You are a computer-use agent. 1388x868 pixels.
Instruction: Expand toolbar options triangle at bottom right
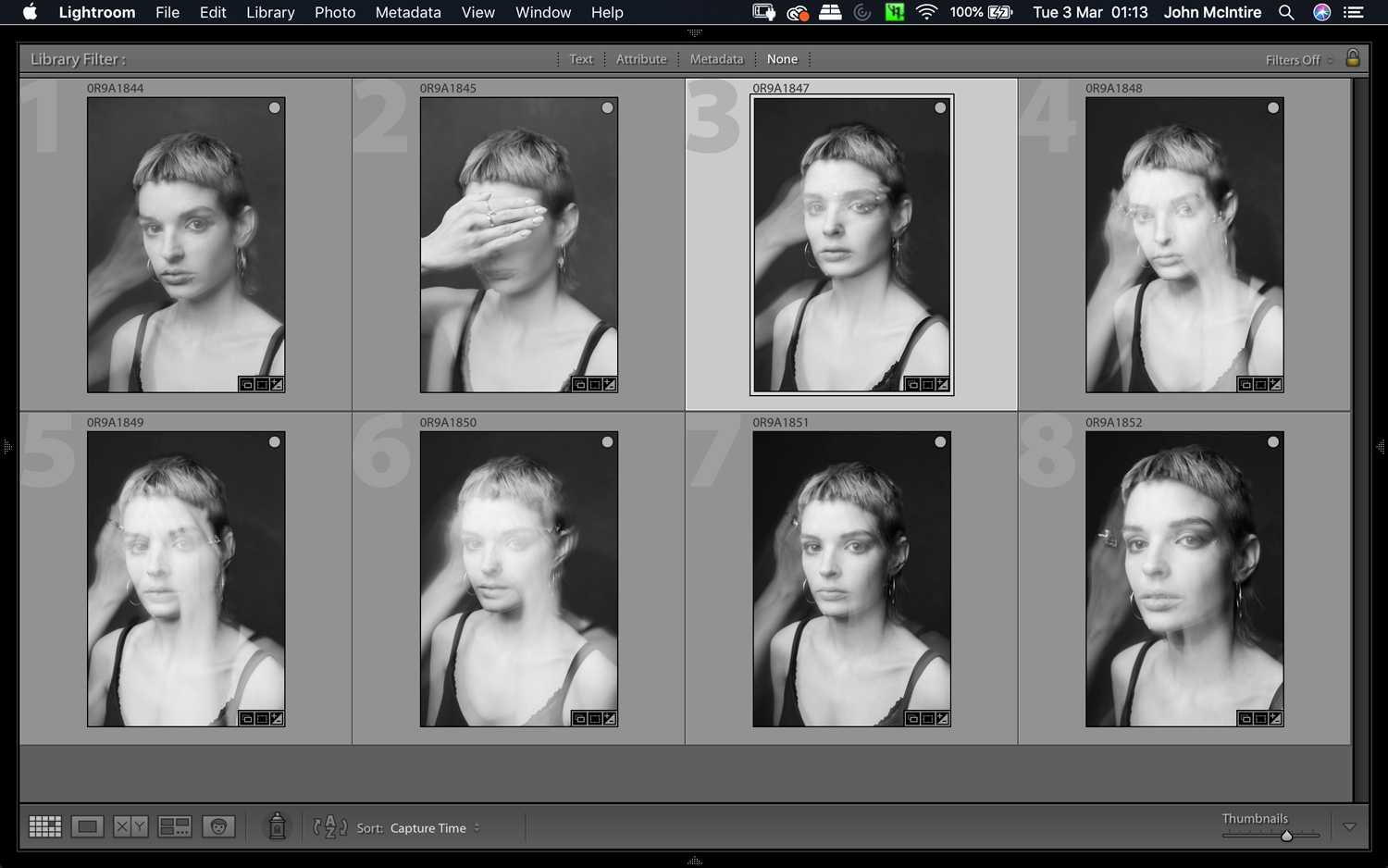(x=1349, y=827)
